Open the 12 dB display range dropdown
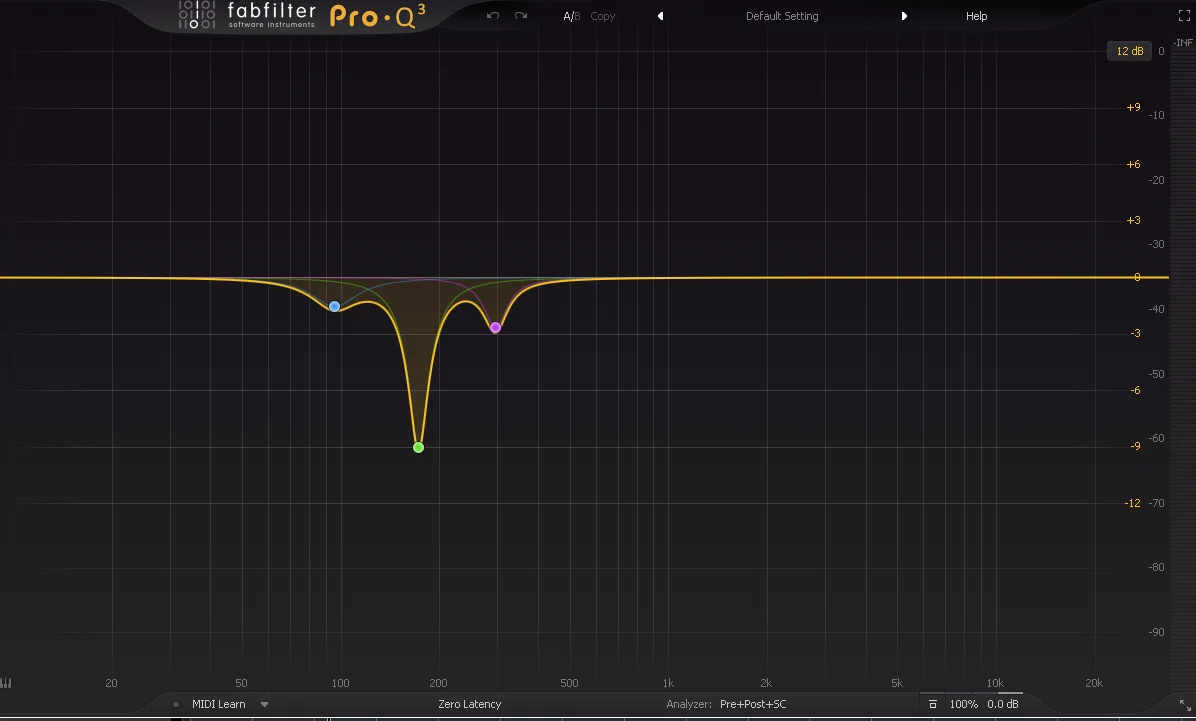This screenshot has width=1196, height=721. (x=1129, y=51)
